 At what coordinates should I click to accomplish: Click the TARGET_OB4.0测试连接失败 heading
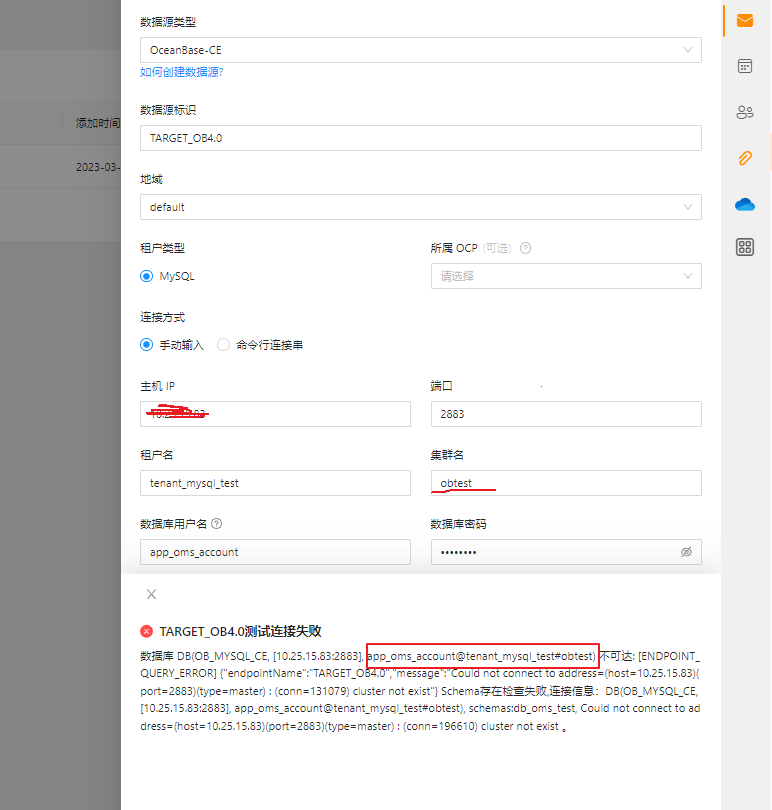pos(240,631)
